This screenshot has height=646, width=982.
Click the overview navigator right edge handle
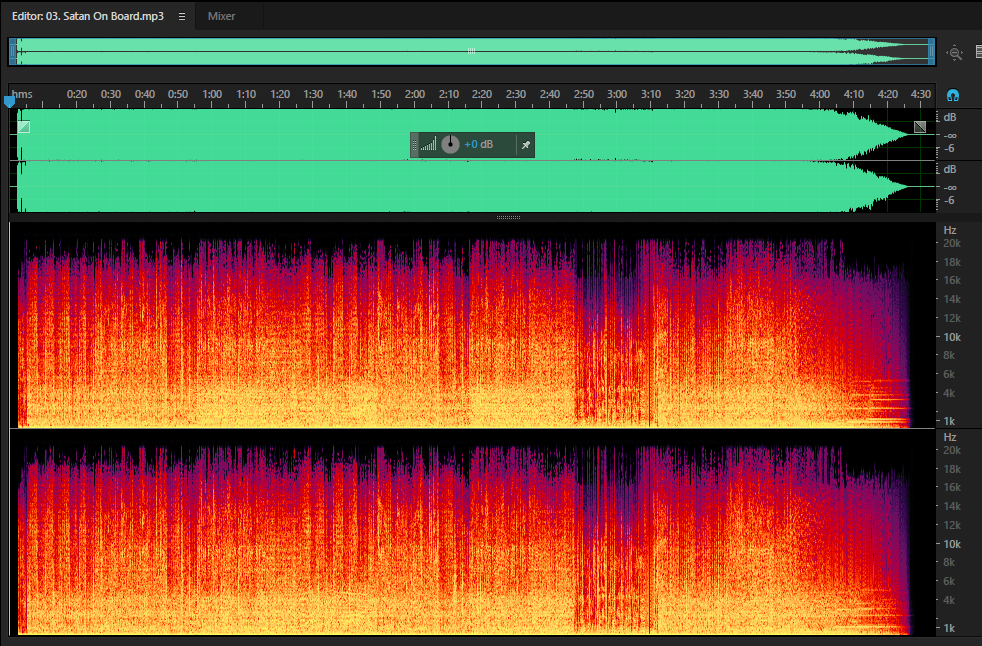(x=931, y=52)
